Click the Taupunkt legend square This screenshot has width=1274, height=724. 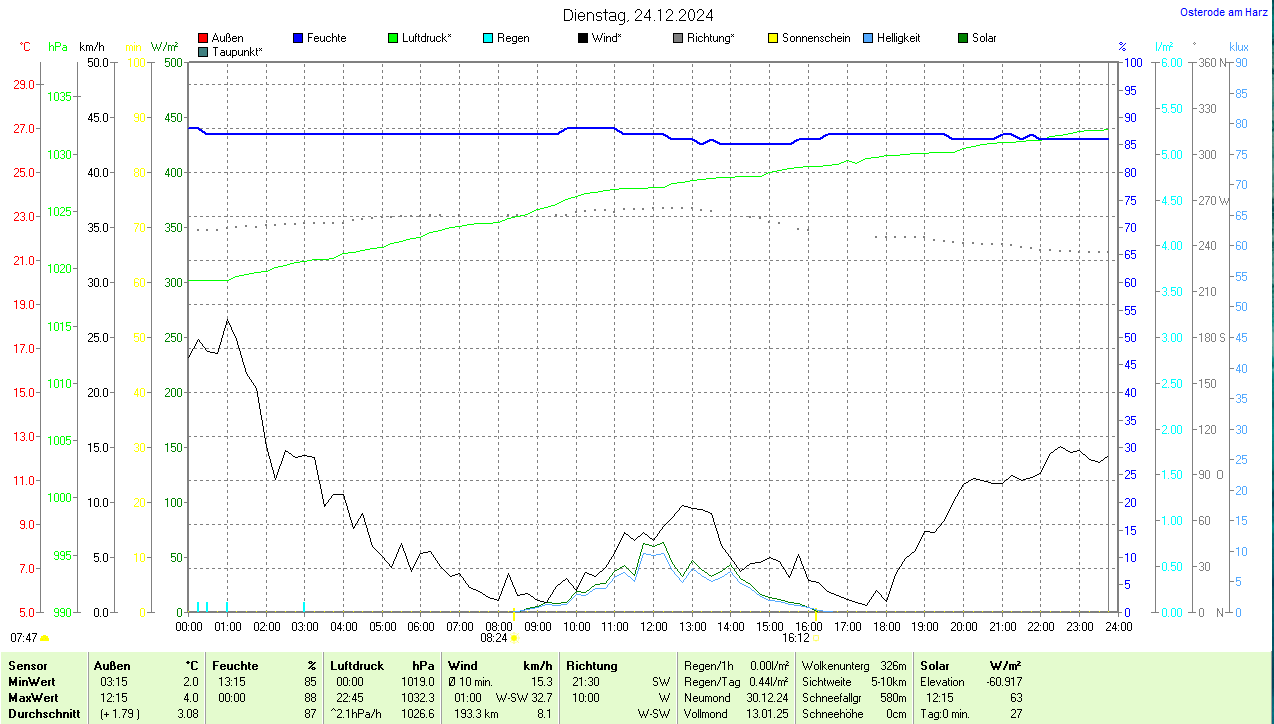(203, 51)
